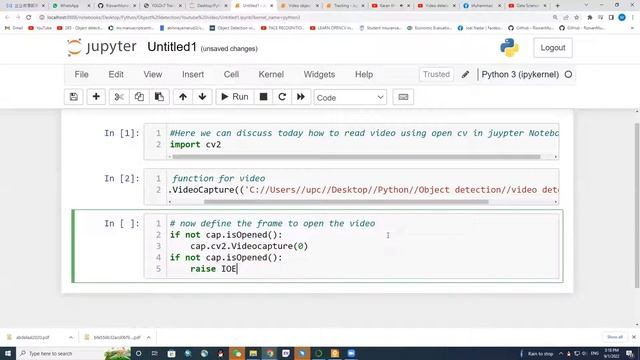
Task: Open the browser extensions puzzle icon
Action: [589, 18]
